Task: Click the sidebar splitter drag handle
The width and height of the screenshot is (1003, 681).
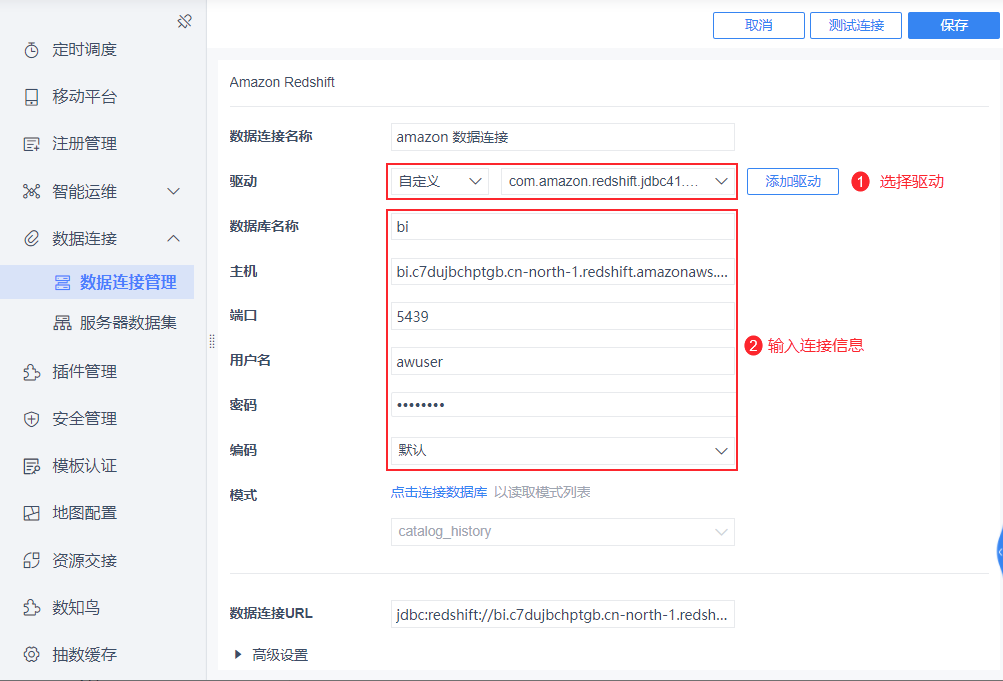Action: (212, 341)
